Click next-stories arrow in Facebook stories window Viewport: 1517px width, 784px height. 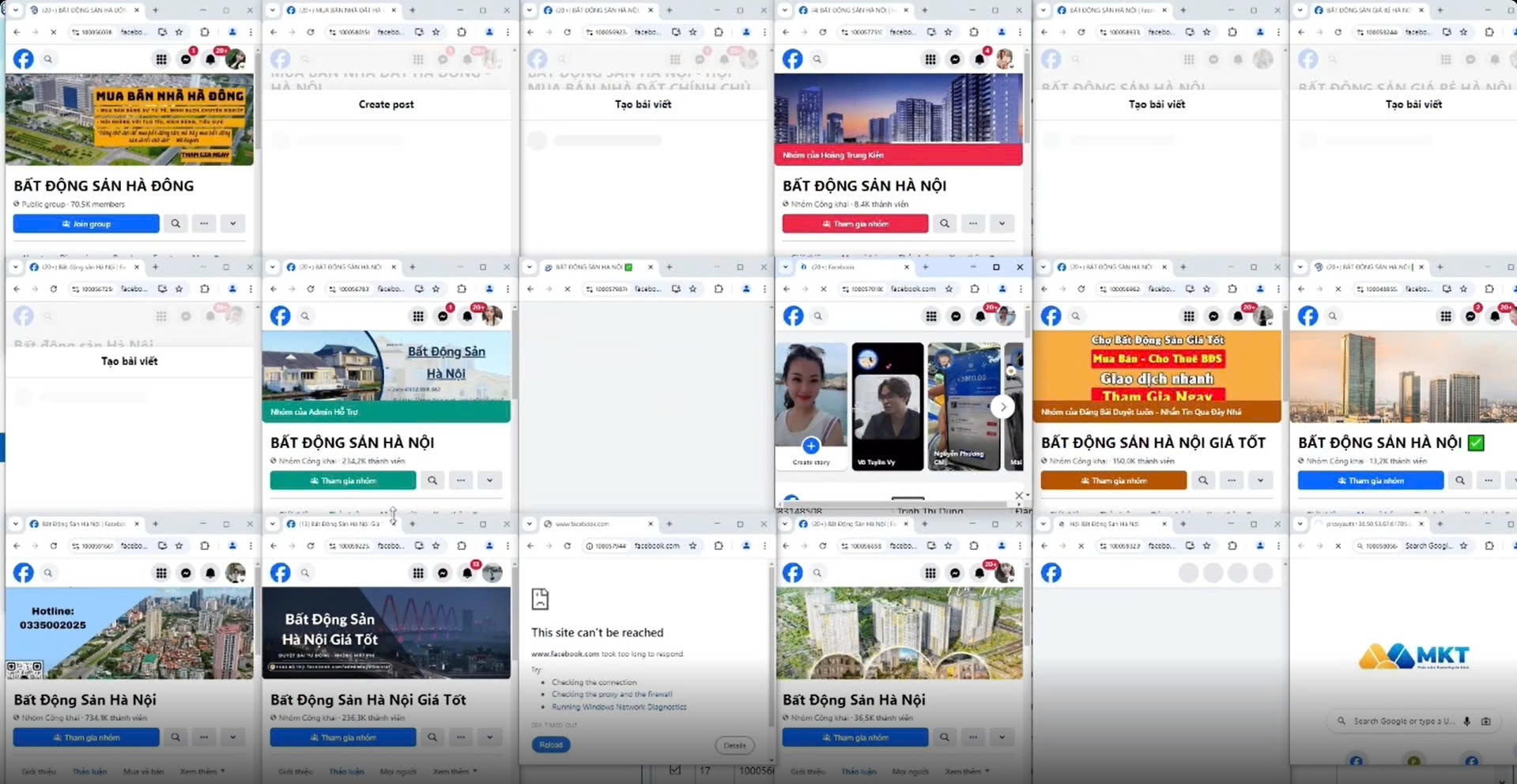point(1002,407)
